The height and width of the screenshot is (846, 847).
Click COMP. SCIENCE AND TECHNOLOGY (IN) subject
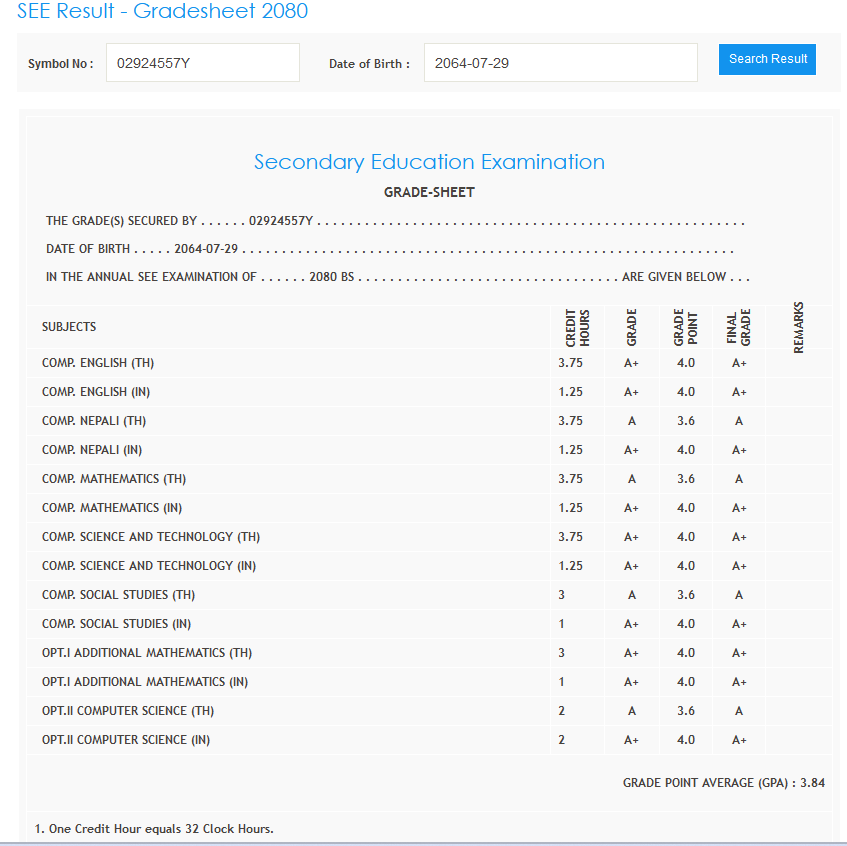[x=149, y=566]
